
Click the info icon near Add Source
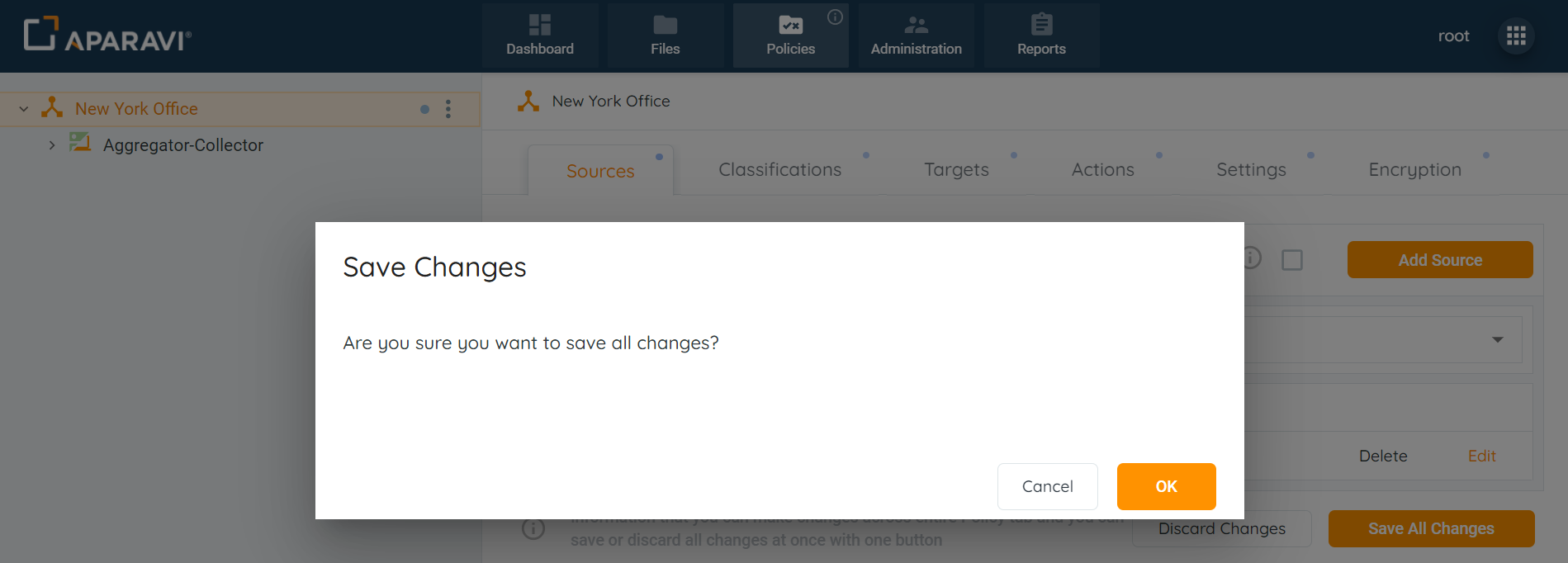tap(1251, 258)
